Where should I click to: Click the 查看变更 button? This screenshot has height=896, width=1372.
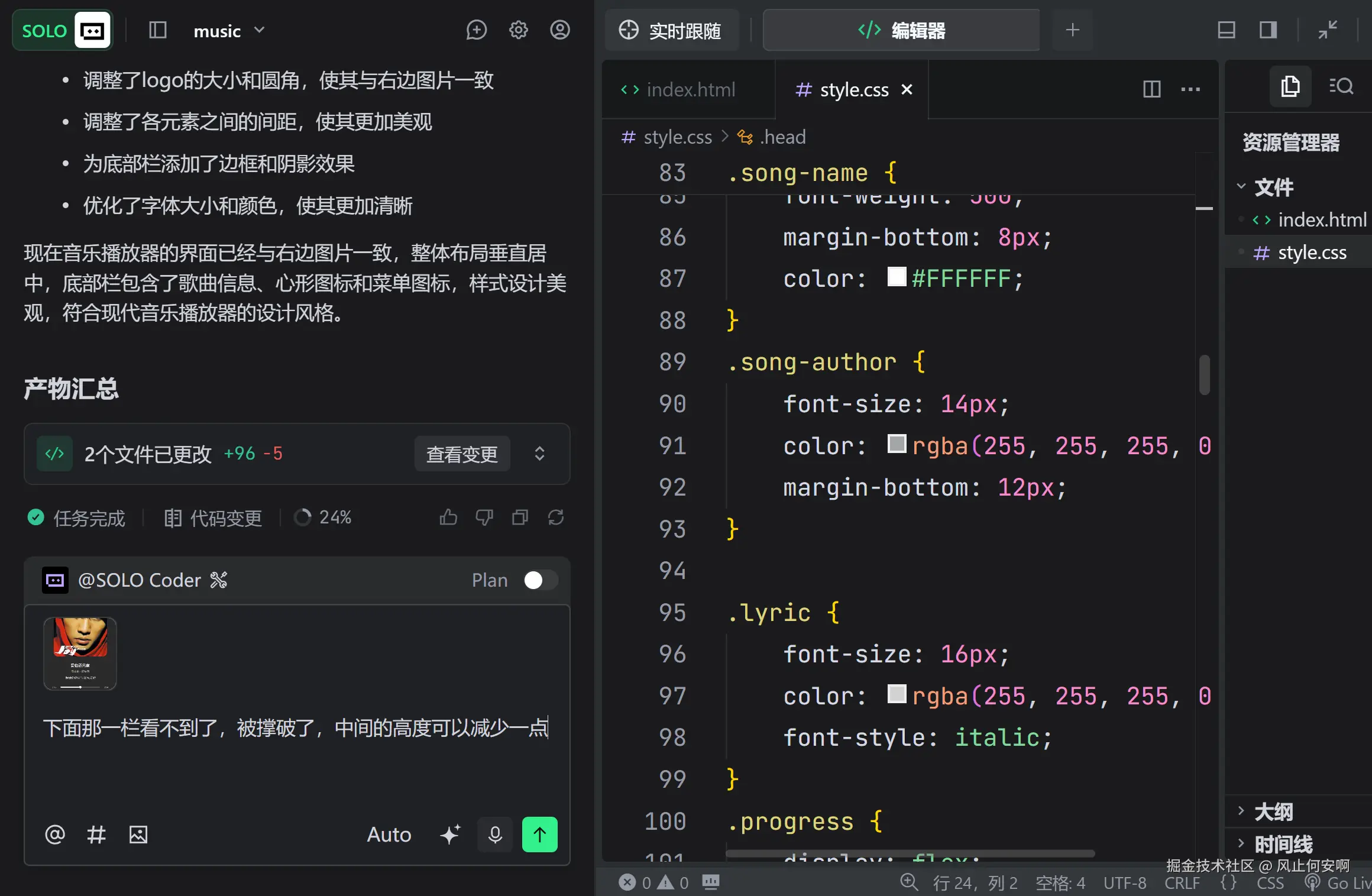(x=462, y=454)
